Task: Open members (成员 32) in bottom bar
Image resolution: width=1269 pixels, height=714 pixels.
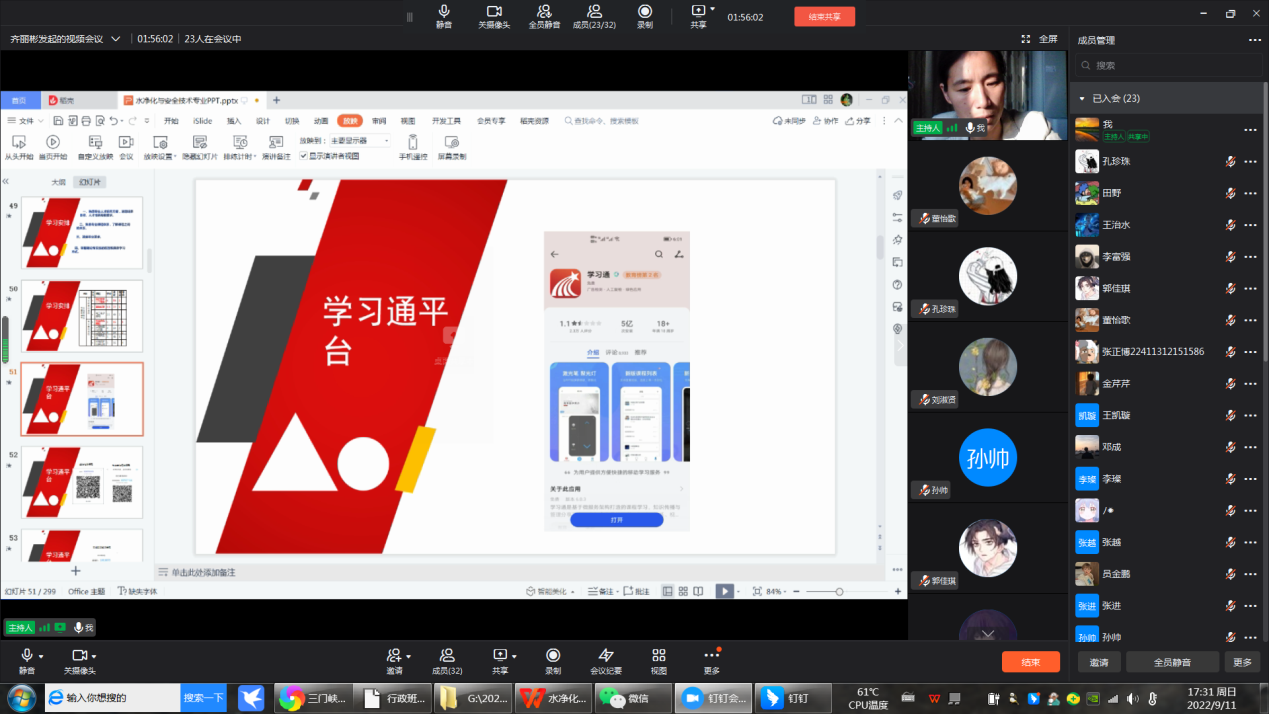Action: pos(447,661)
